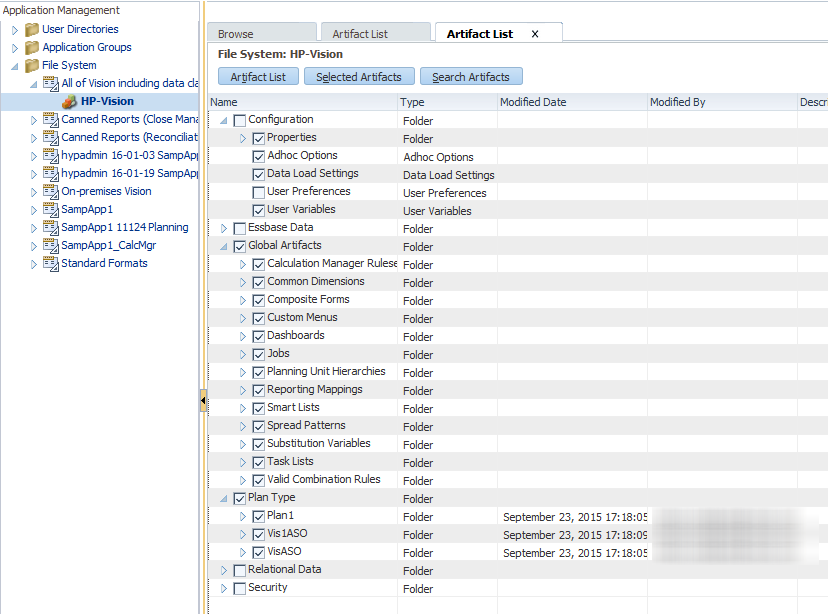The image size is (828, 614).
Task: Check the Configuration folder checkbox
Action: 240,120
